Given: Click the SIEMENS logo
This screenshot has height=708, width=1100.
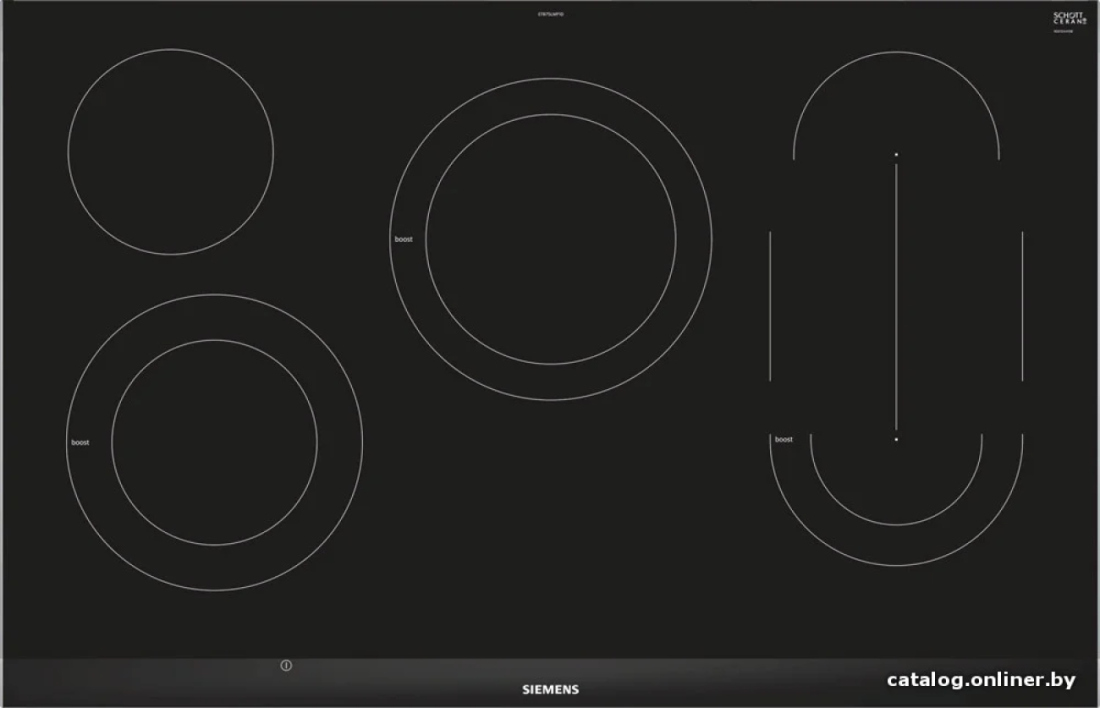Looking at the screenshot, I should tap(551, 690).
